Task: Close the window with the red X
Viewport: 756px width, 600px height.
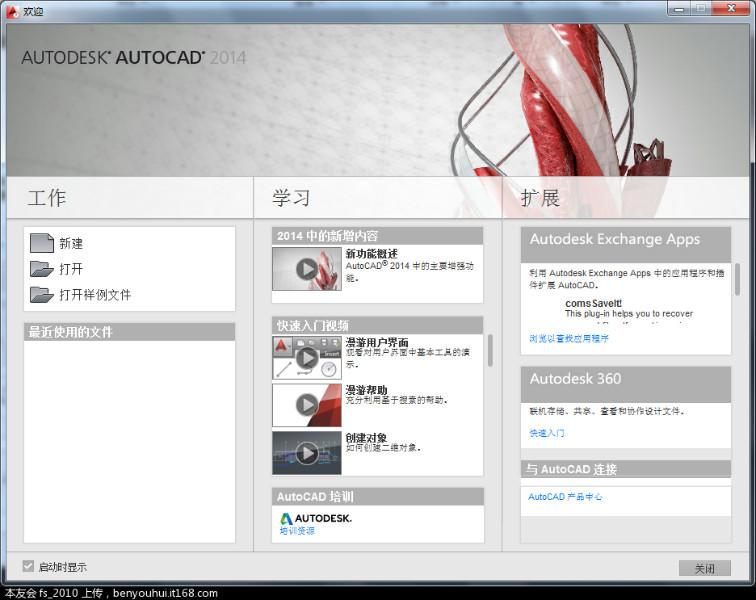Action: pos(731,8)
